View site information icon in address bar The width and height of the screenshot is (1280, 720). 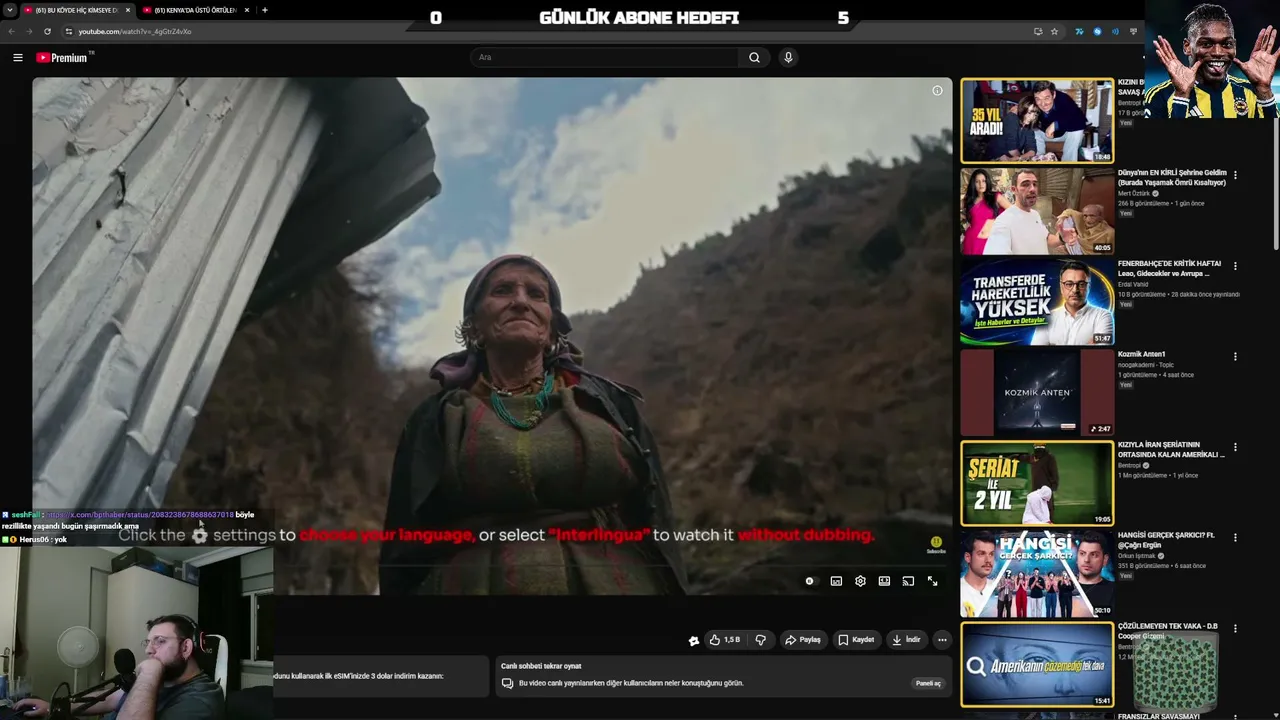point(68,31)
